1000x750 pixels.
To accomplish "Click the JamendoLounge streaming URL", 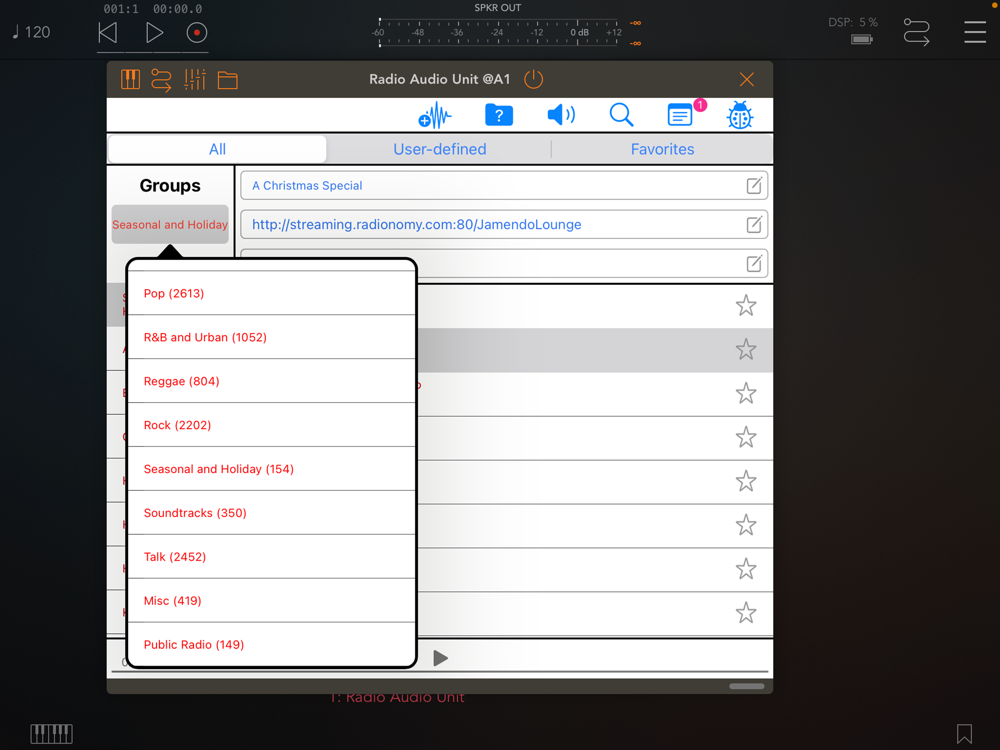I will (416, 225).
